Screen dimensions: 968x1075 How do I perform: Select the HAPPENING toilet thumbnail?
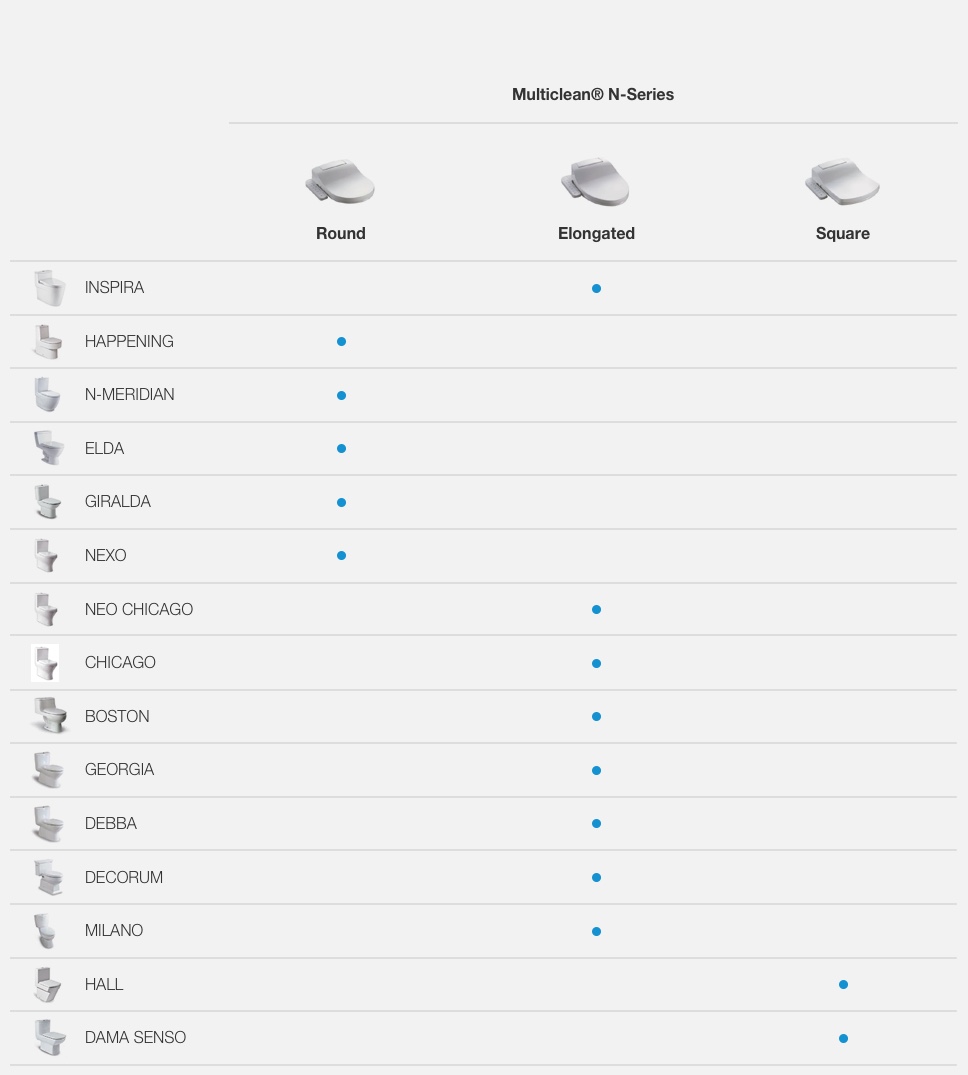(48, 341)
